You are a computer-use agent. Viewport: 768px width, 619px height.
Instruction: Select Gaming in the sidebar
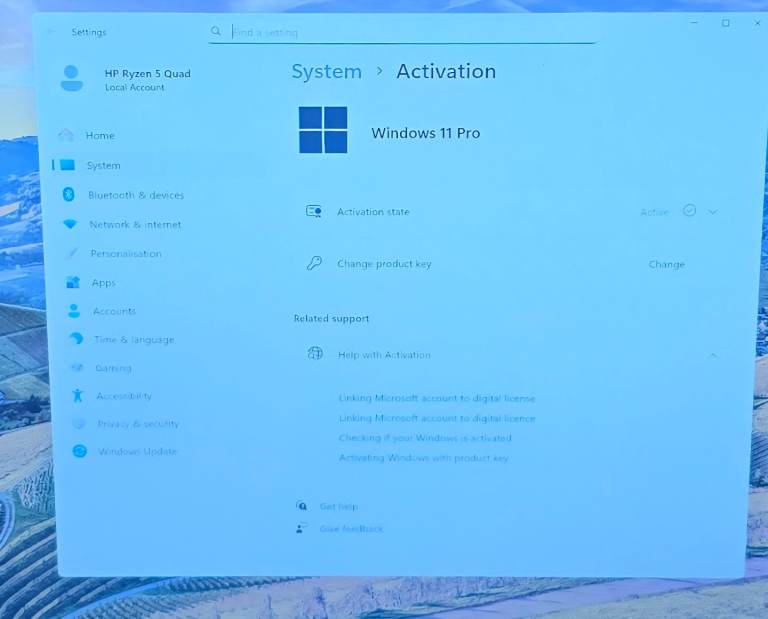coord(113,368)
